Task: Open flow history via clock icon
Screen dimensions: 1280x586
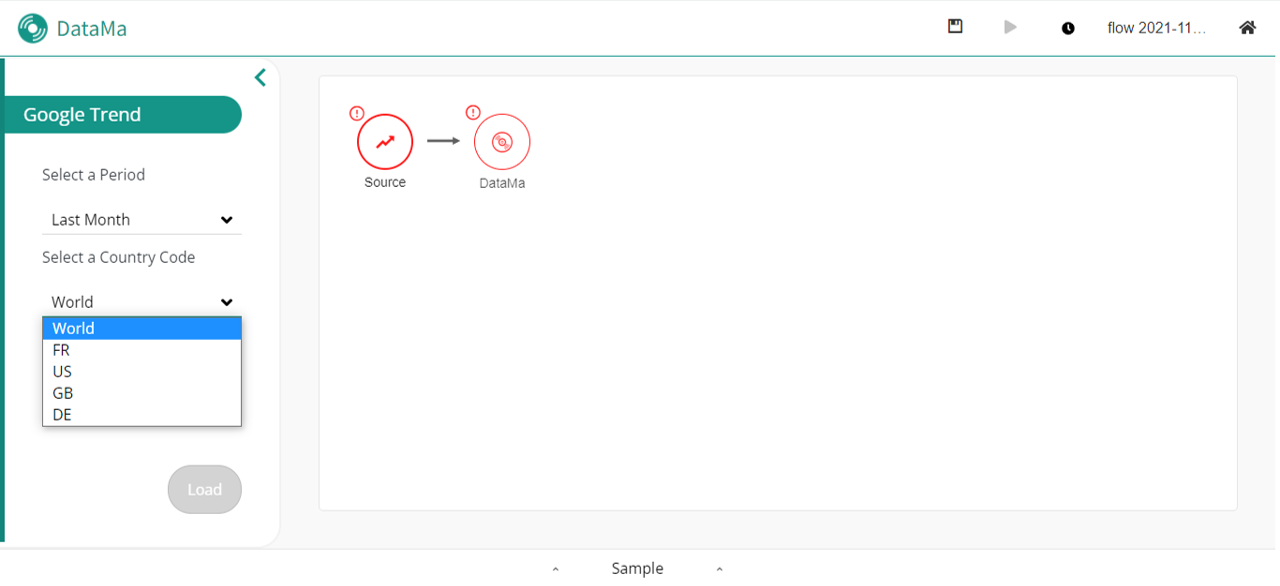Action: (1068, 28)
